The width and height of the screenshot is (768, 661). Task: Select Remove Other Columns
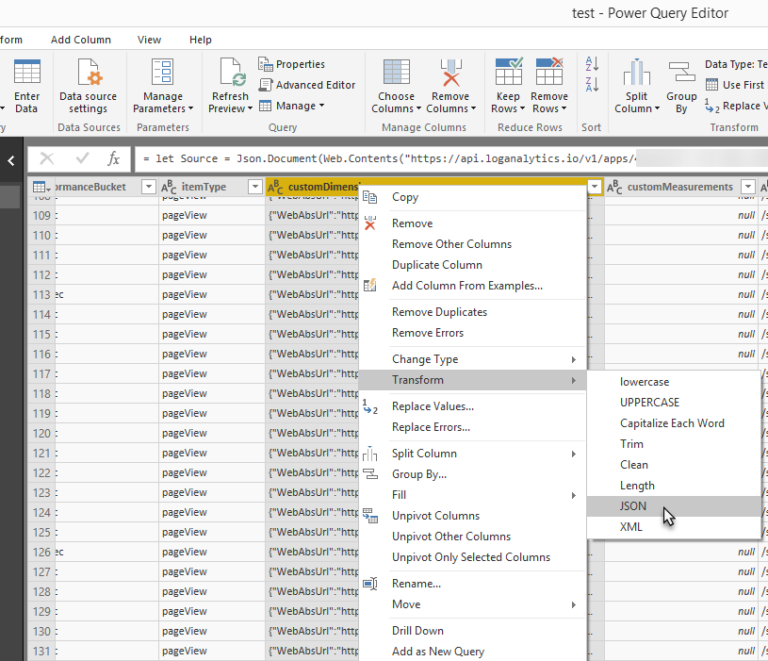(x=473, y=244)
